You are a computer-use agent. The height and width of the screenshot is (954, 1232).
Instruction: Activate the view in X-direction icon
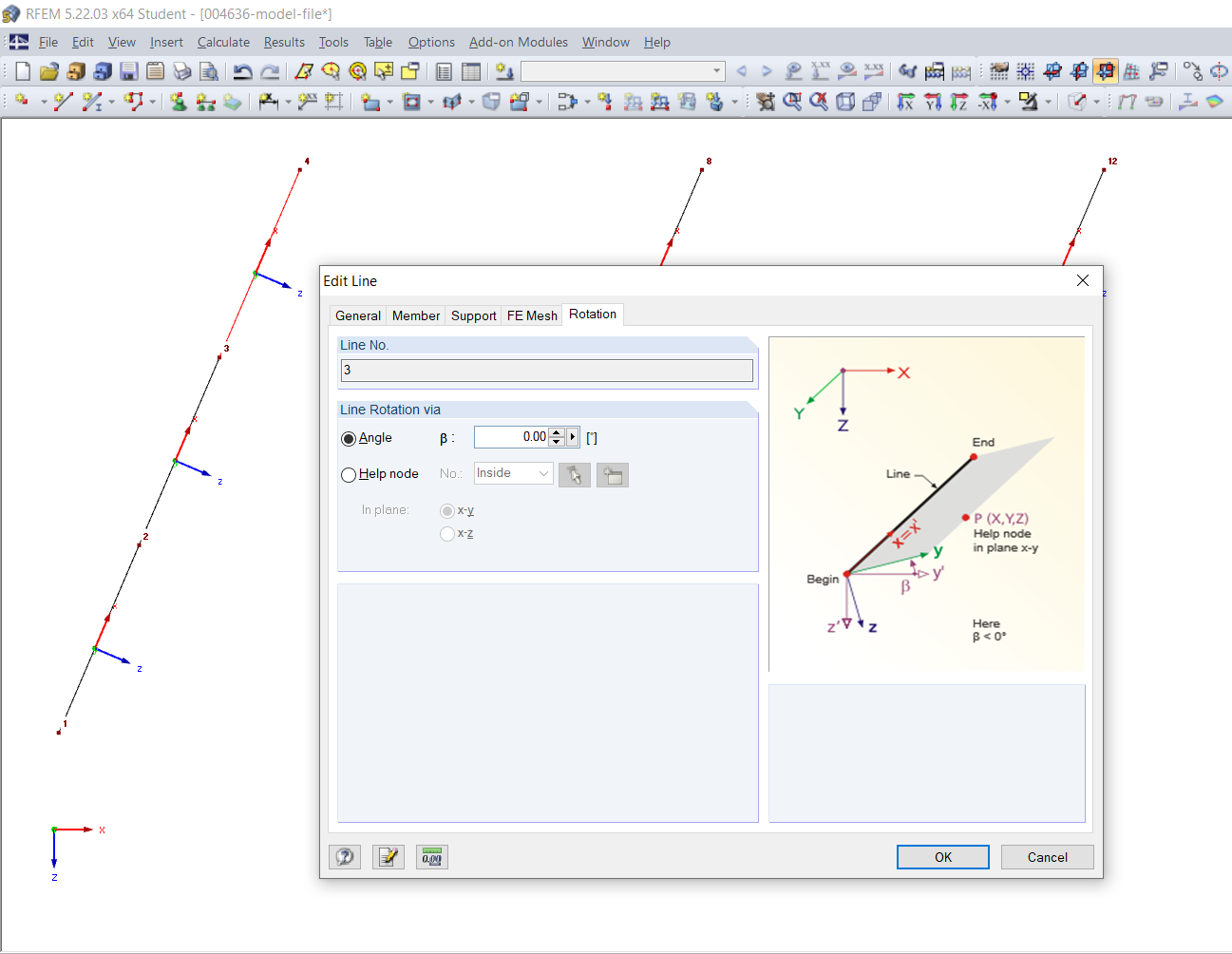[904, 102]
